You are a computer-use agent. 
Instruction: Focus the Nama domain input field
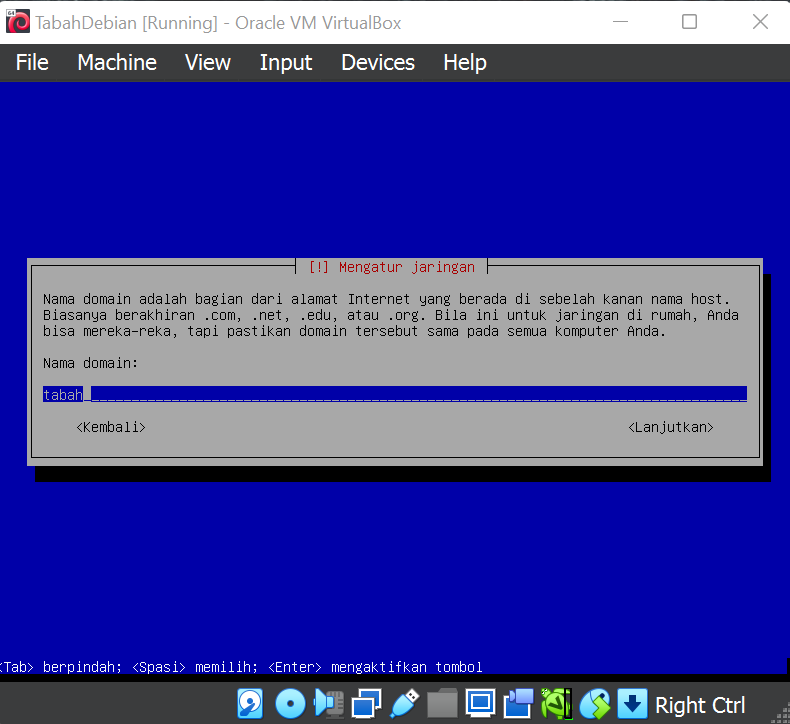point(395,394)
